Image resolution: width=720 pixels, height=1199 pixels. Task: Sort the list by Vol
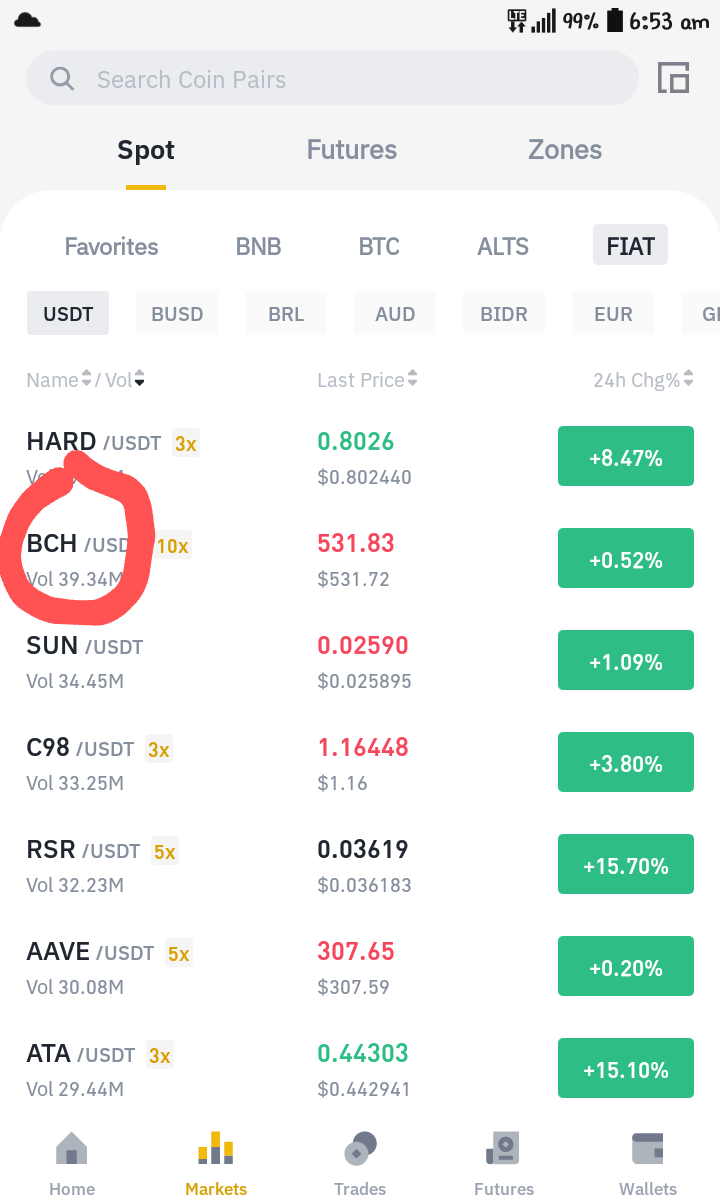pyautogui.click(x=125, y=379)
